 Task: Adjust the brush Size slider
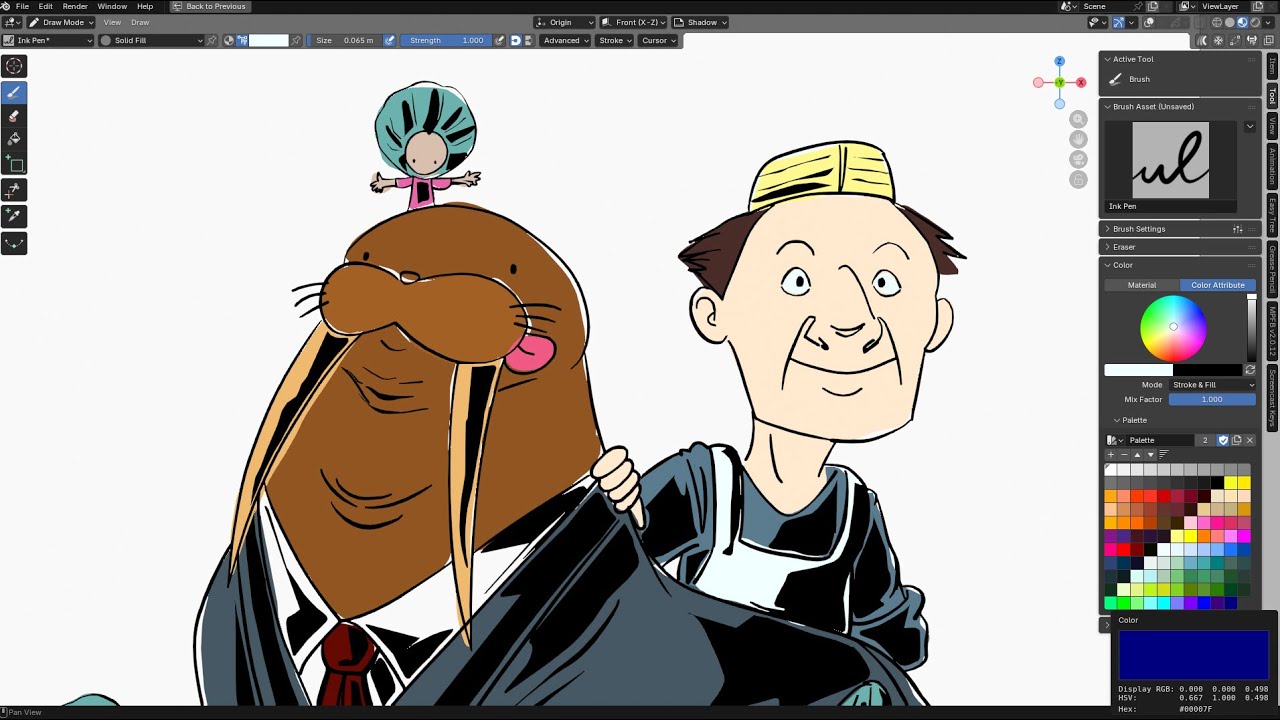[343, 40]
